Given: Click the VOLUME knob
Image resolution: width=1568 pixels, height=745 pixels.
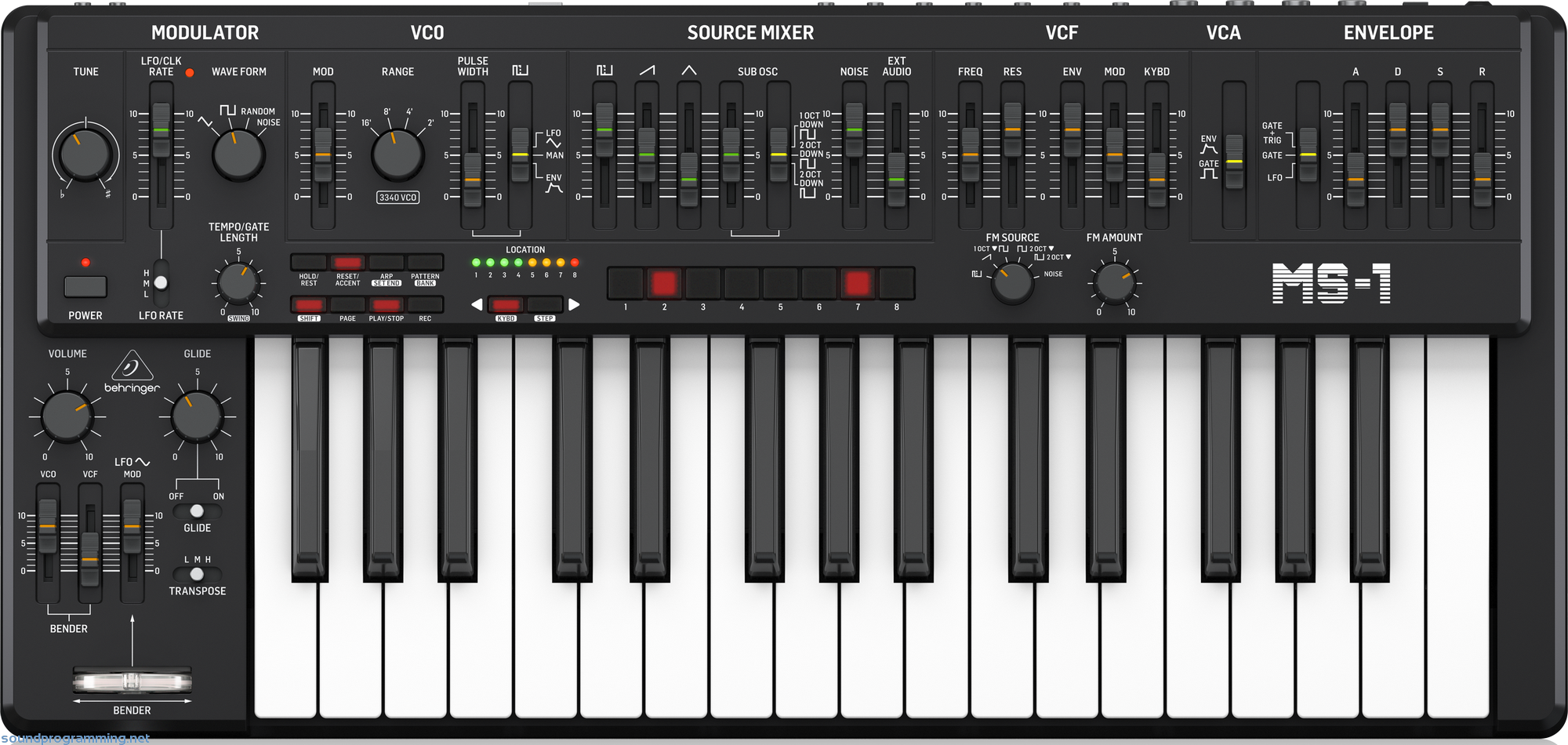Looking at the screenshot, I should [x=67, y=416].
